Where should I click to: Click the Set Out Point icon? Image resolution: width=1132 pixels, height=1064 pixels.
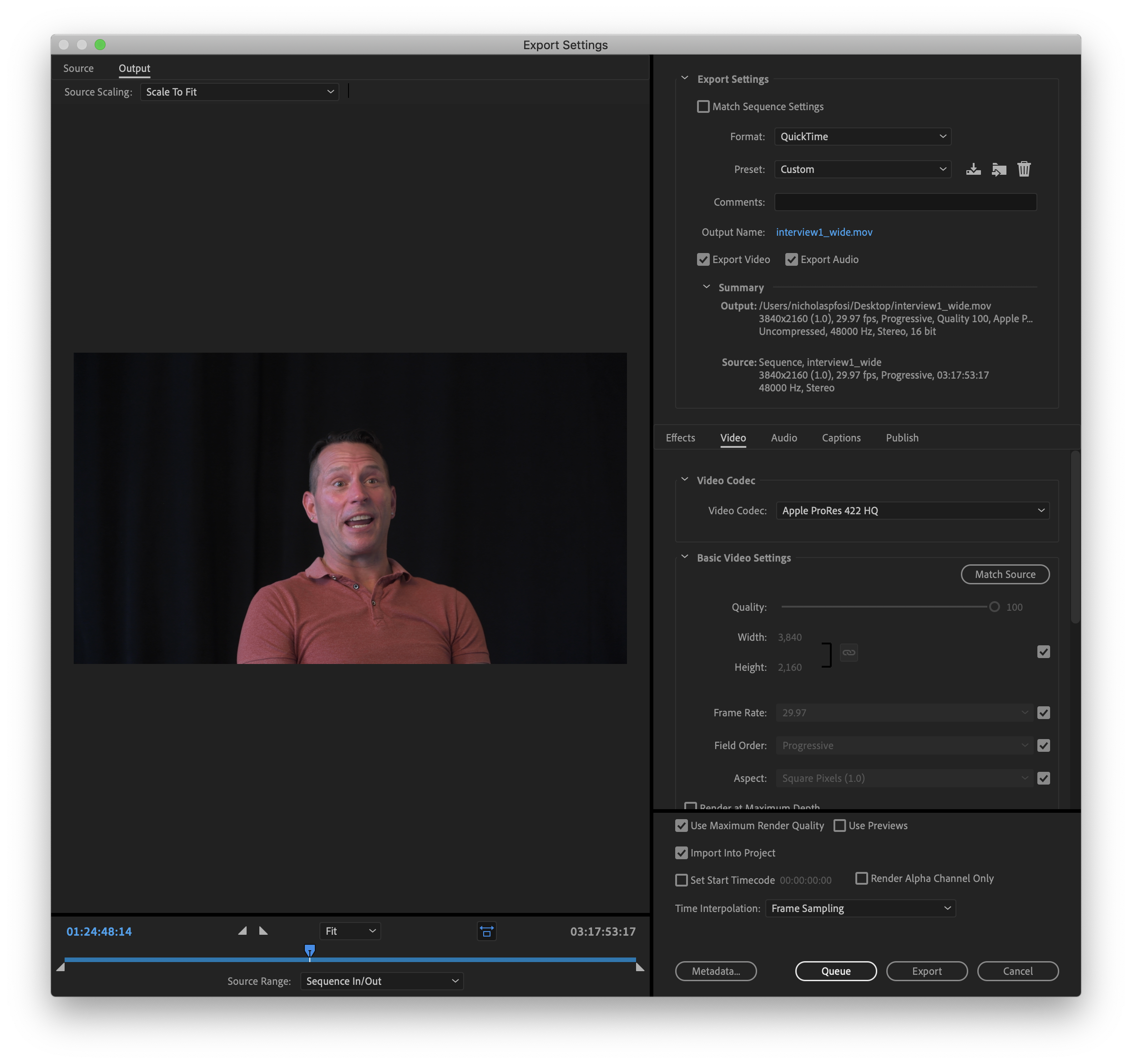(x=263, y=931)
